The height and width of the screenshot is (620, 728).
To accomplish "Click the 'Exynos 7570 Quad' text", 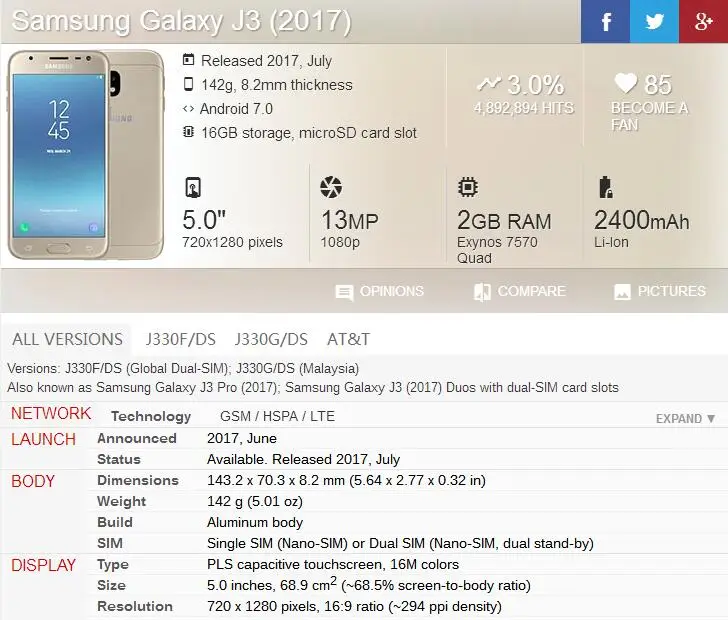I will tap(497, 250).
